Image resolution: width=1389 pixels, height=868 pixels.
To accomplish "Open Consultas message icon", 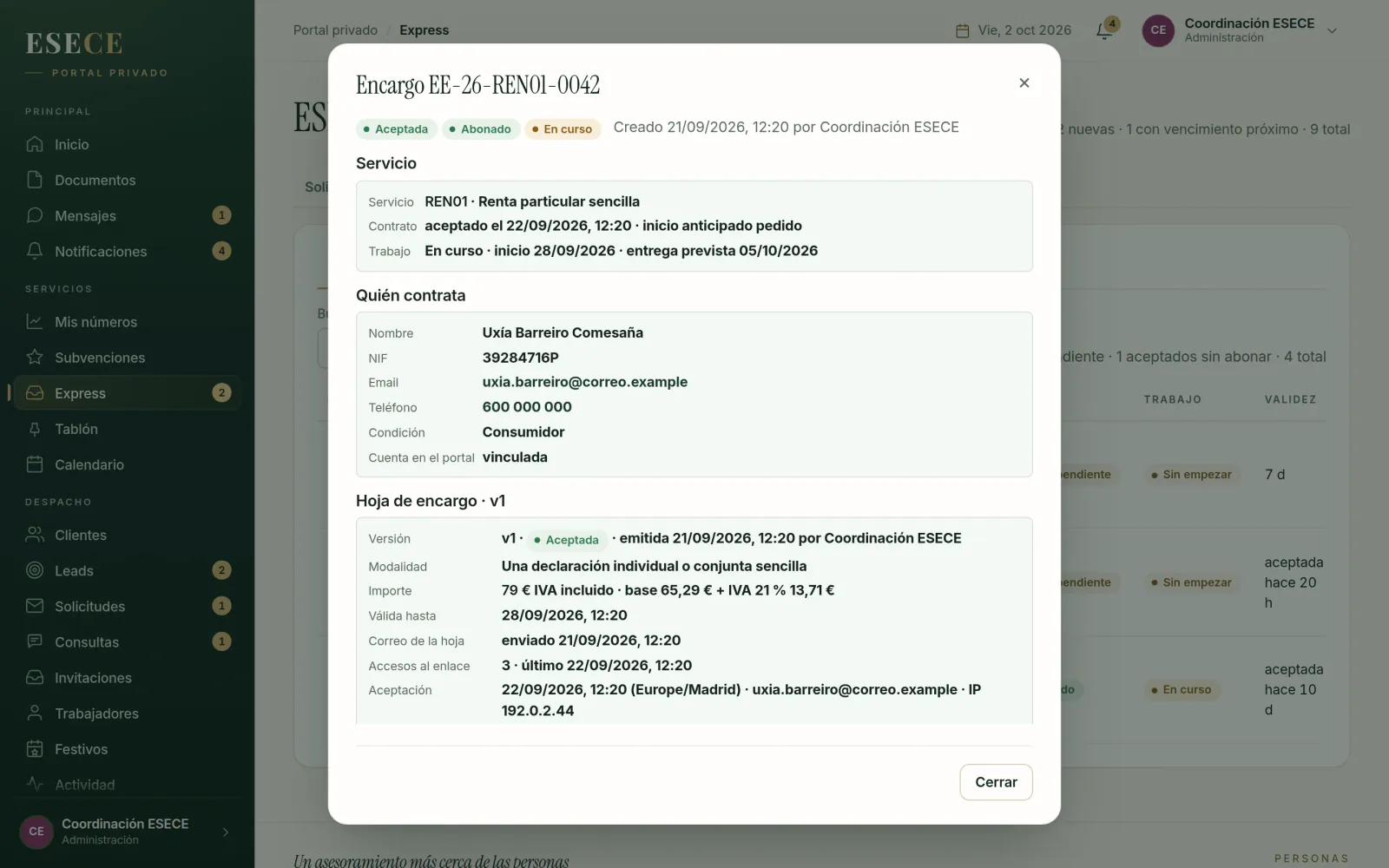I will pyautogui.click(x=35, y=641).
